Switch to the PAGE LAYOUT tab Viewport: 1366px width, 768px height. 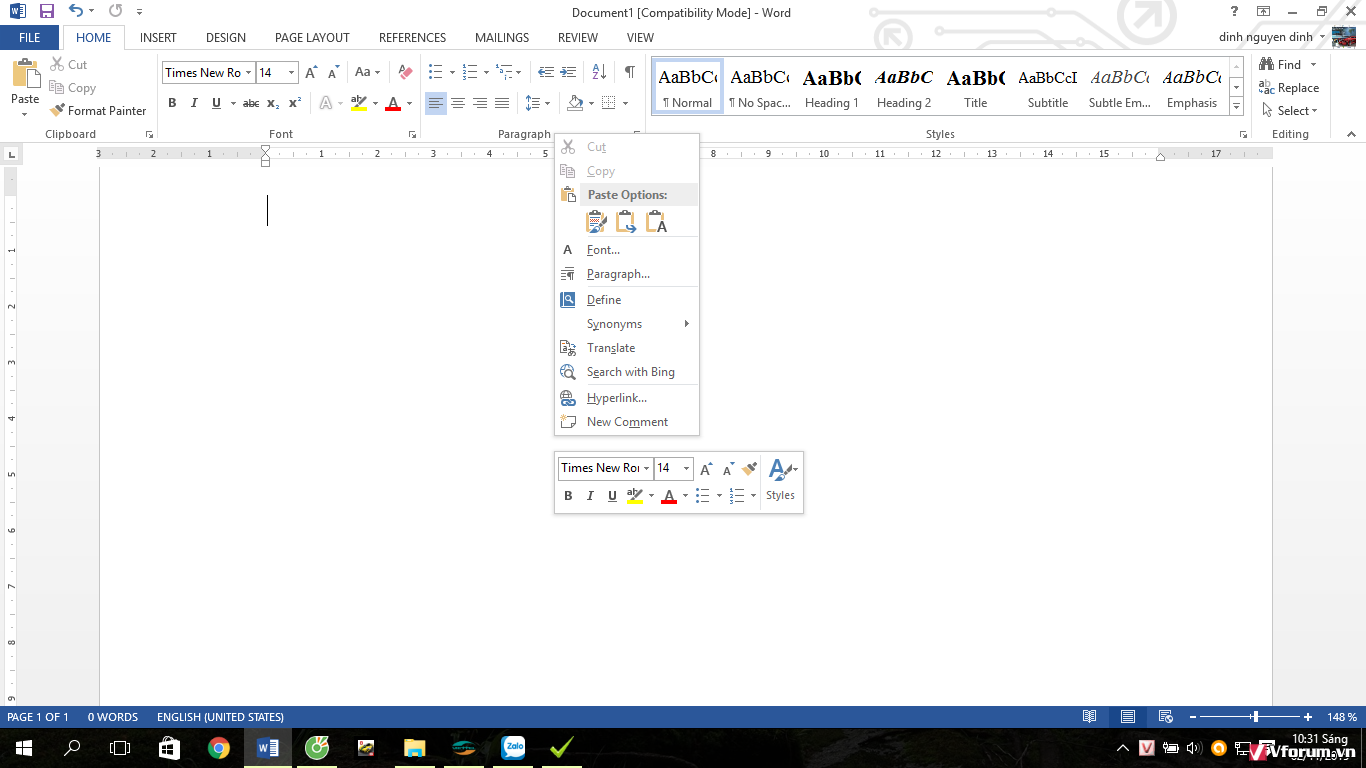[x=312, y=38]
